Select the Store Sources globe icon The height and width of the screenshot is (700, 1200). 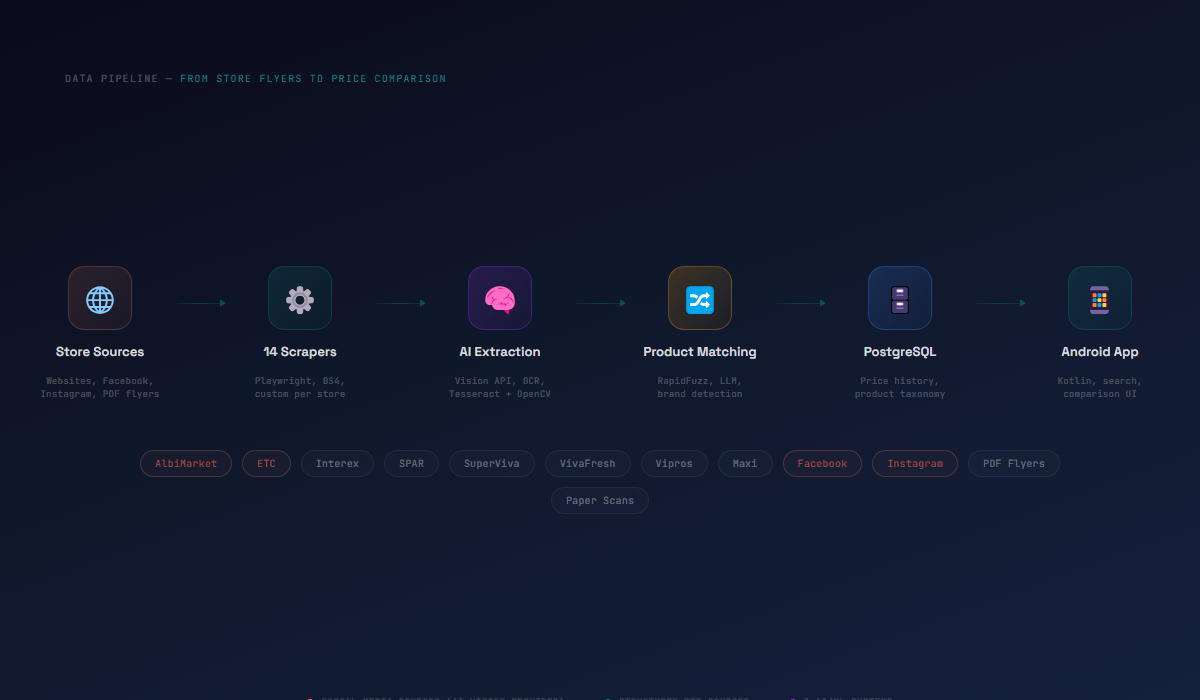pyautogui.click(x=100, y=298)
